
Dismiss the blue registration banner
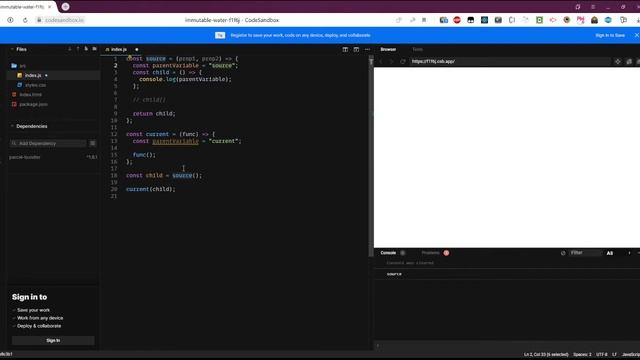click(636, 35)
